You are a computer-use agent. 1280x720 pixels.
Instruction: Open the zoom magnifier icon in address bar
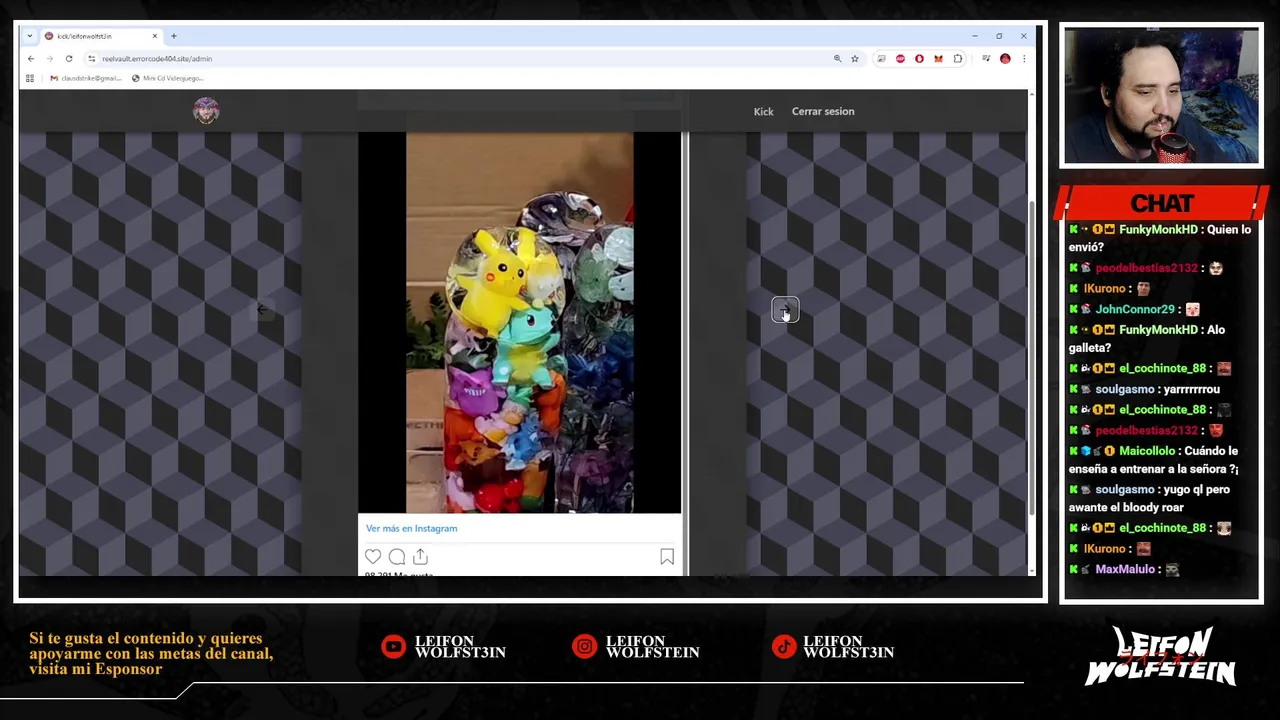(x=837, y=59)
